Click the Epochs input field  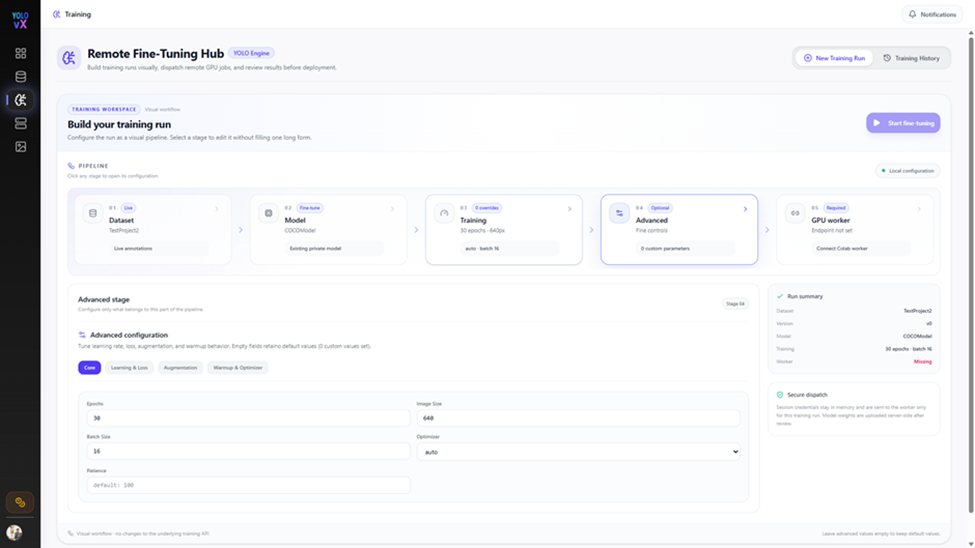(x=248, y=418)
